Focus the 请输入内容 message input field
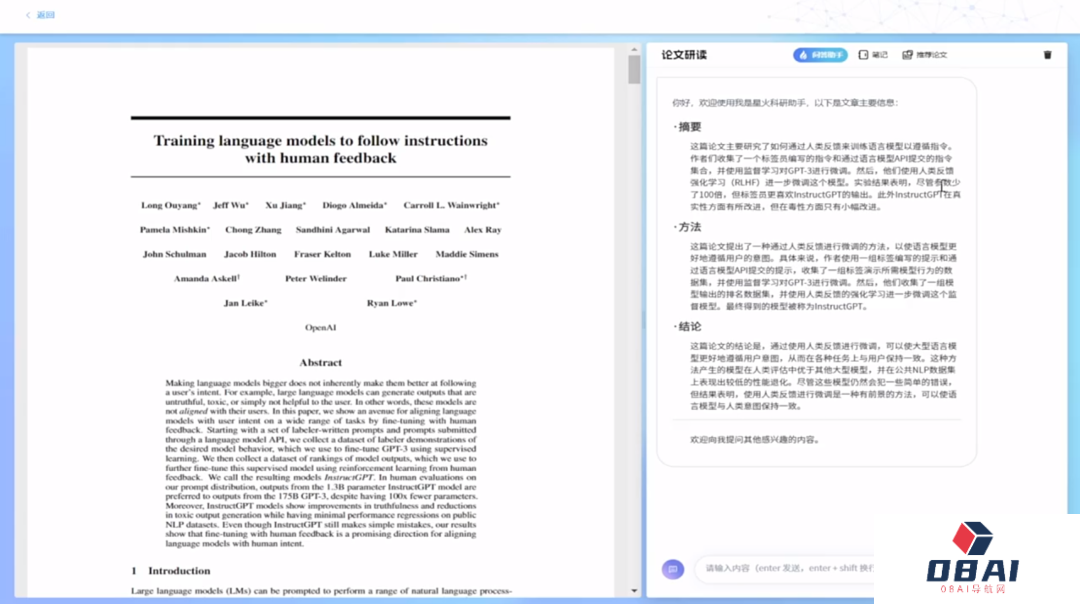 (785, 568)
